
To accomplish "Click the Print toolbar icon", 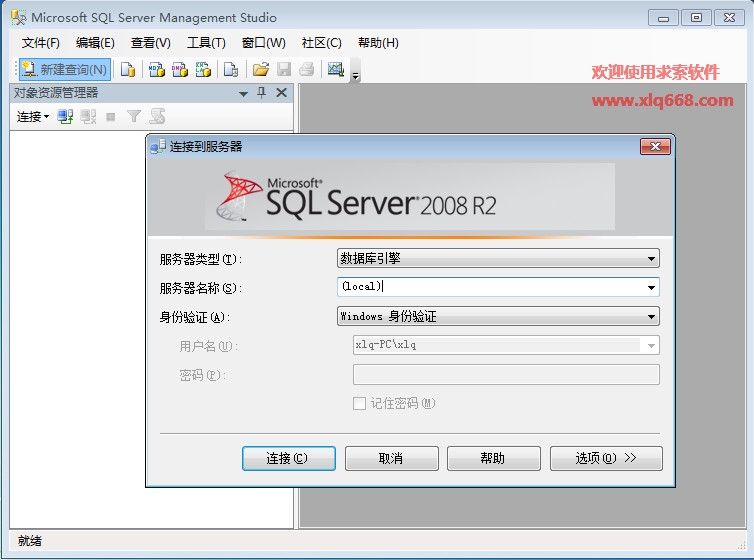I will coord(307,69).
